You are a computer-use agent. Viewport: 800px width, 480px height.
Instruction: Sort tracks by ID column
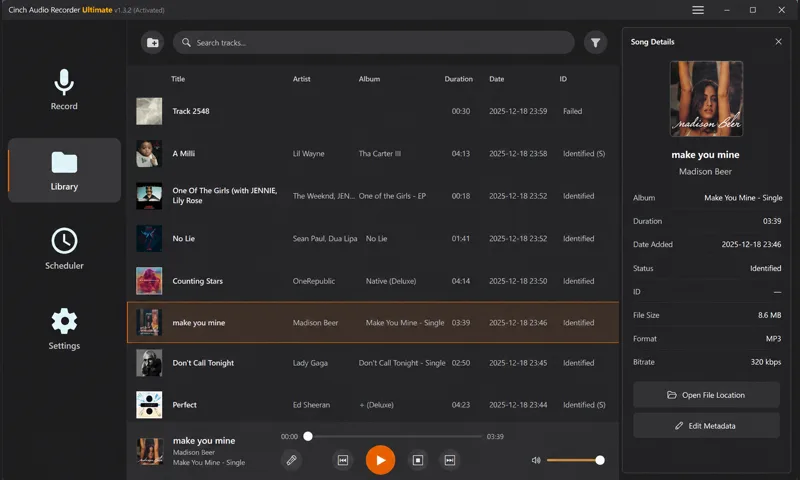point(563,79)
